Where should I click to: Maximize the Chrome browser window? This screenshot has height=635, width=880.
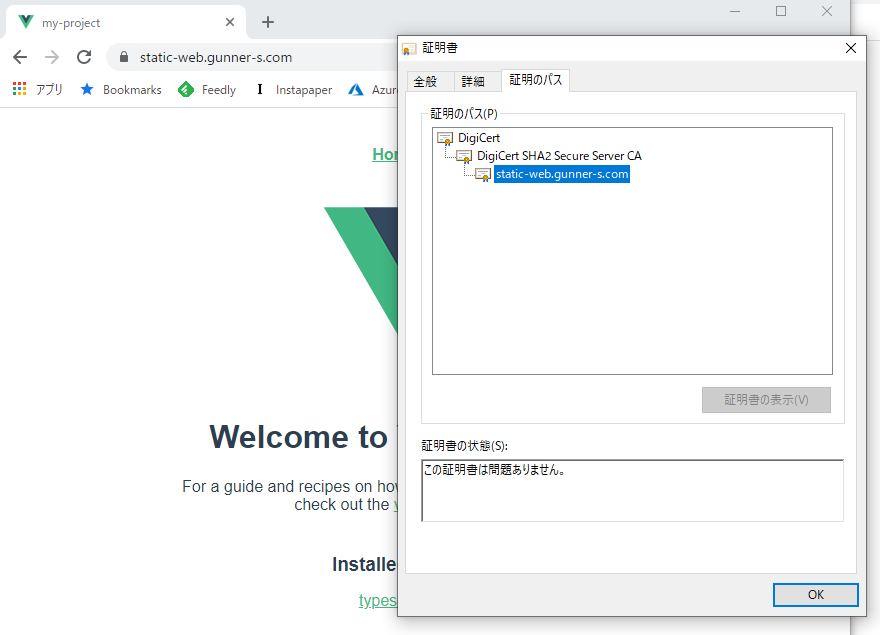[781, 11]
